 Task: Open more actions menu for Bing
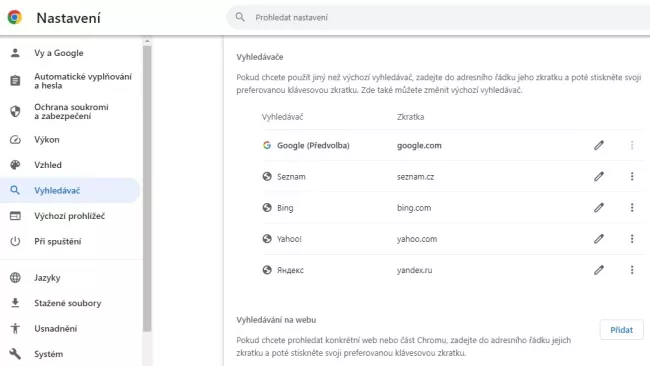pos(632,207)
